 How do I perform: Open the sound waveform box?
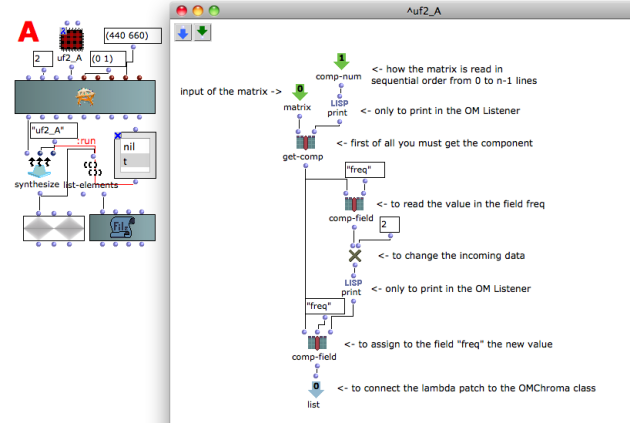pyautogui.click(x=54, y=228)
